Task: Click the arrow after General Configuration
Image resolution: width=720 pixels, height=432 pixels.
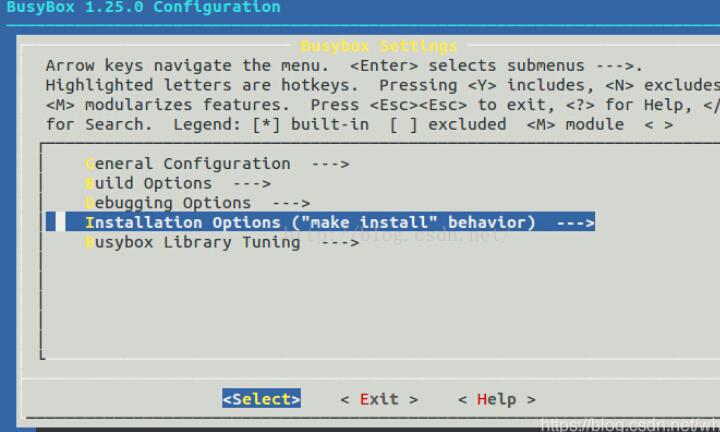Action: [x=330, y=164]
